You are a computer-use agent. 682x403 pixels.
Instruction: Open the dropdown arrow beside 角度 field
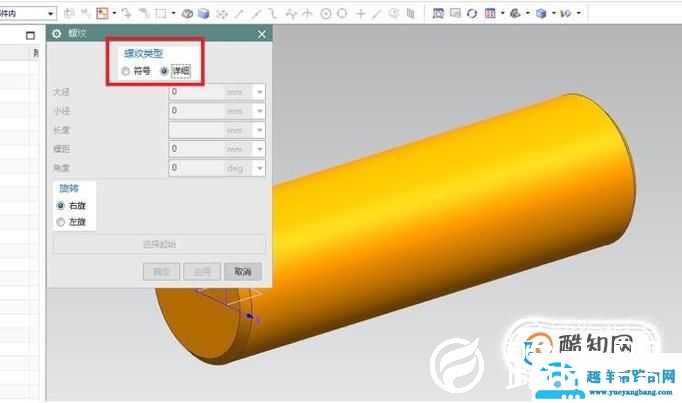[x=260, y=168]
